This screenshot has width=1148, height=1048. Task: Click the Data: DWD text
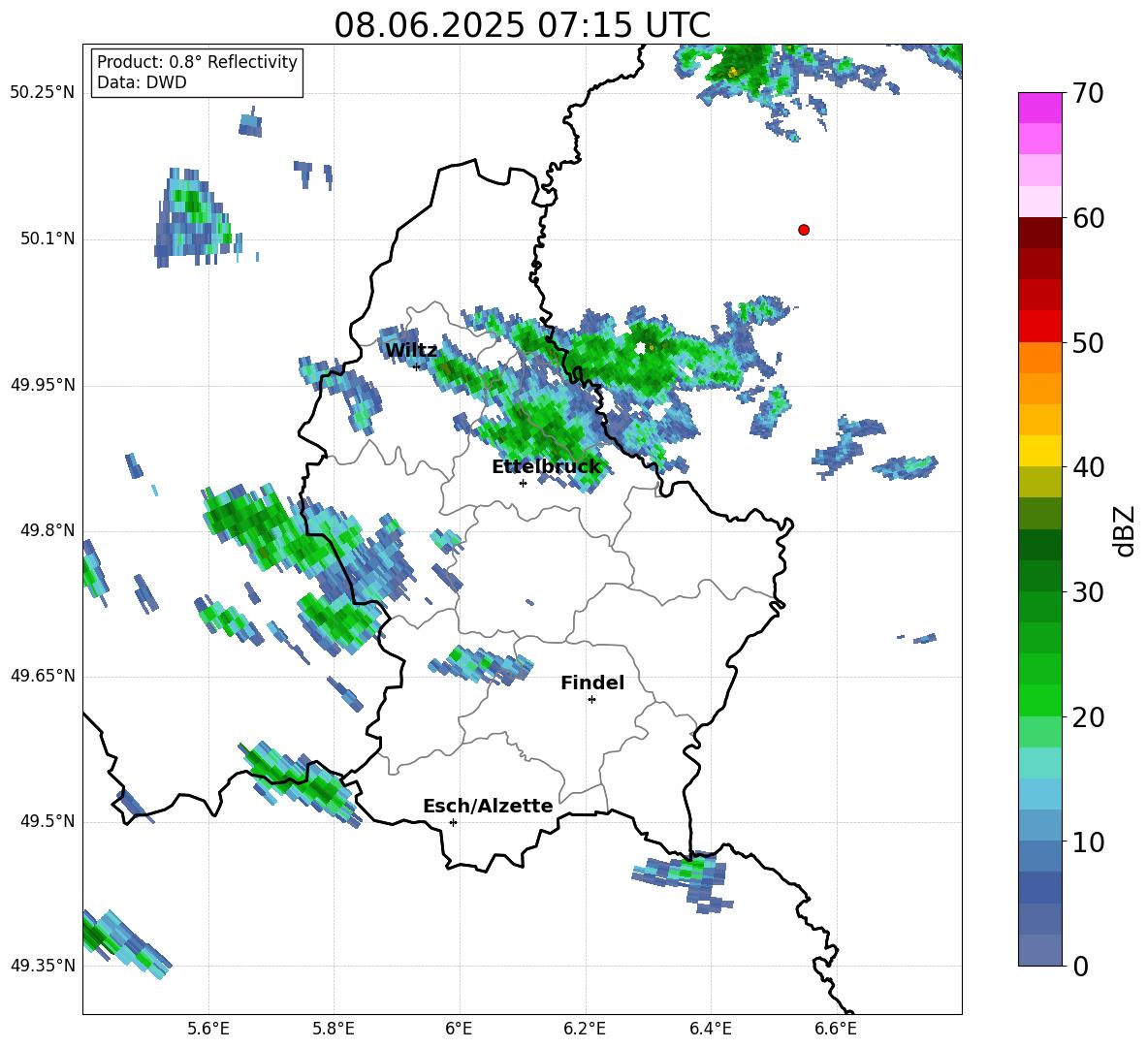pyautogui.click(x=142, y=82)
